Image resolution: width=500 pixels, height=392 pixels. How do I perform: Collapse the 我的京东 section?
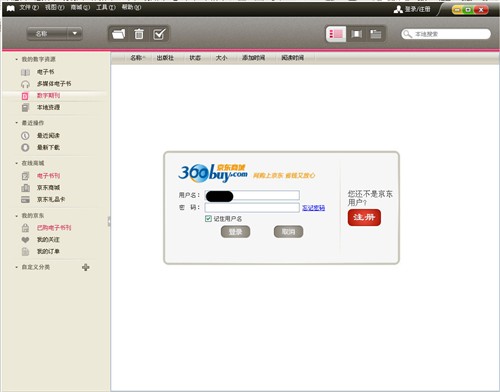(x=16, y=216)
